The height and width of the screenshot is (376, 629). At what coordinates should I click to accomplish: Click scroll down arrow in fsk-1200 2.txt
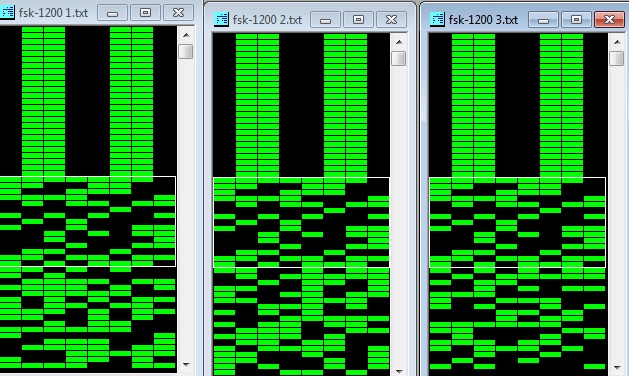[x=399, y=371]
